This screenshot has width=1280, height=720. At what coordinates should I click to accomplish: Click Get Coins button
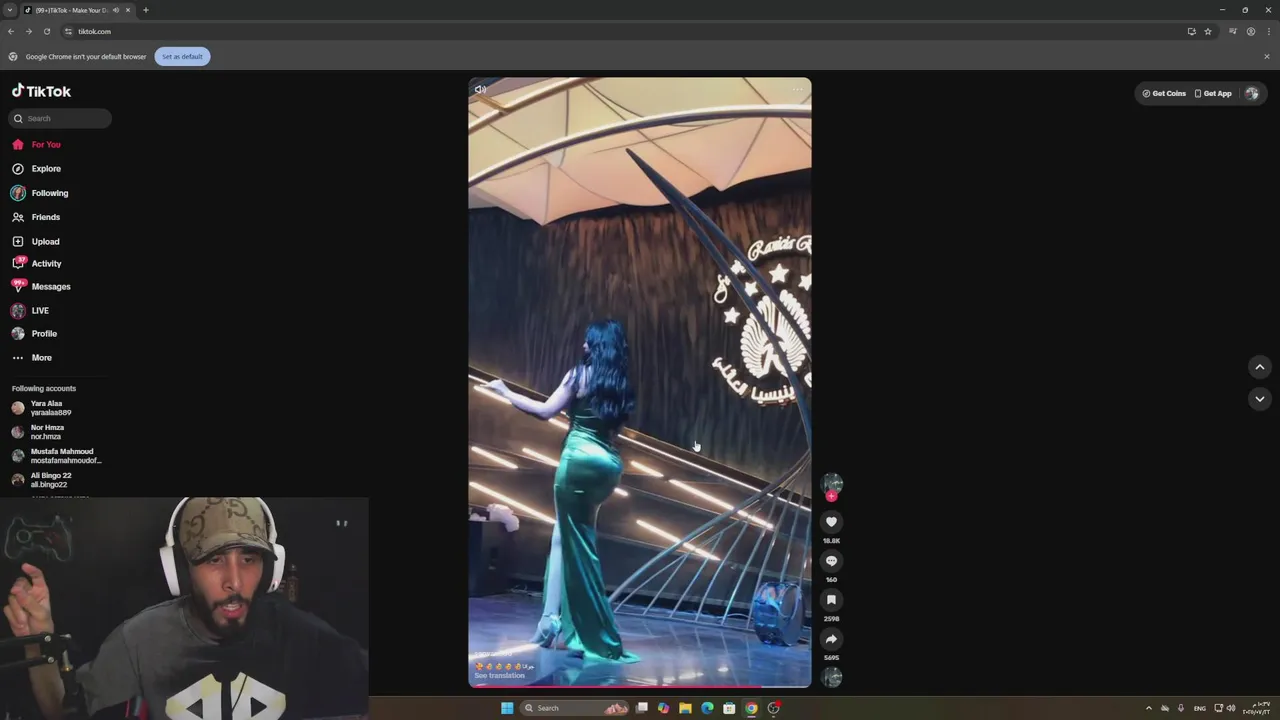[x=1164, y=93]
